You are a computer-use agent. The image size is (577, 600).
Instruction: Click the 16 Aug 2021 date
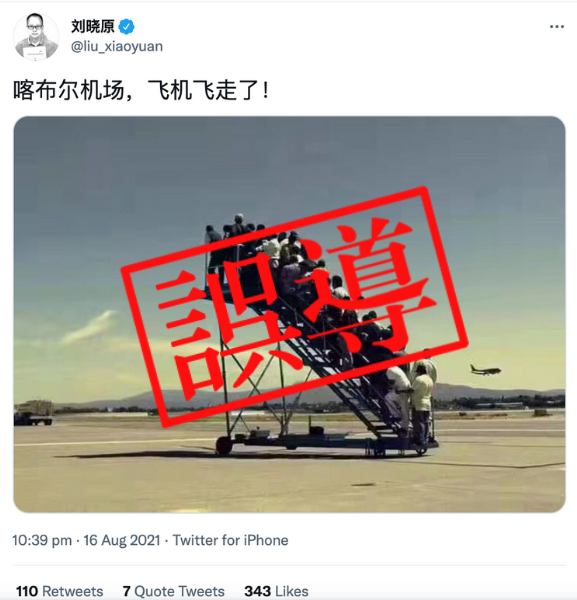click(x=122, y=540)
